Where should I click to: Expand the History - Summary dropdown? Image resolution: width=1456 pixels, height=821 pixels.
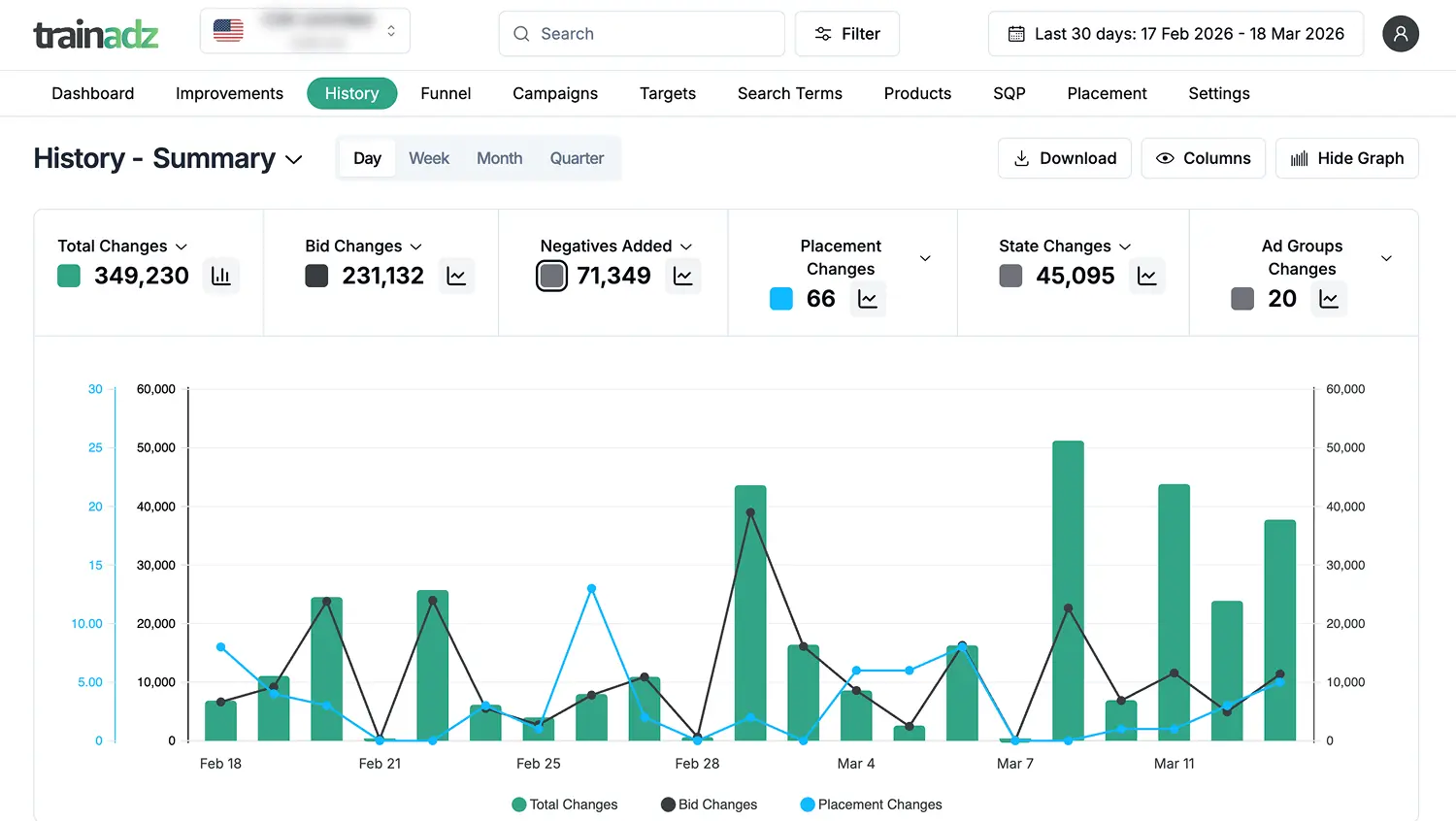tap(294, 159)
